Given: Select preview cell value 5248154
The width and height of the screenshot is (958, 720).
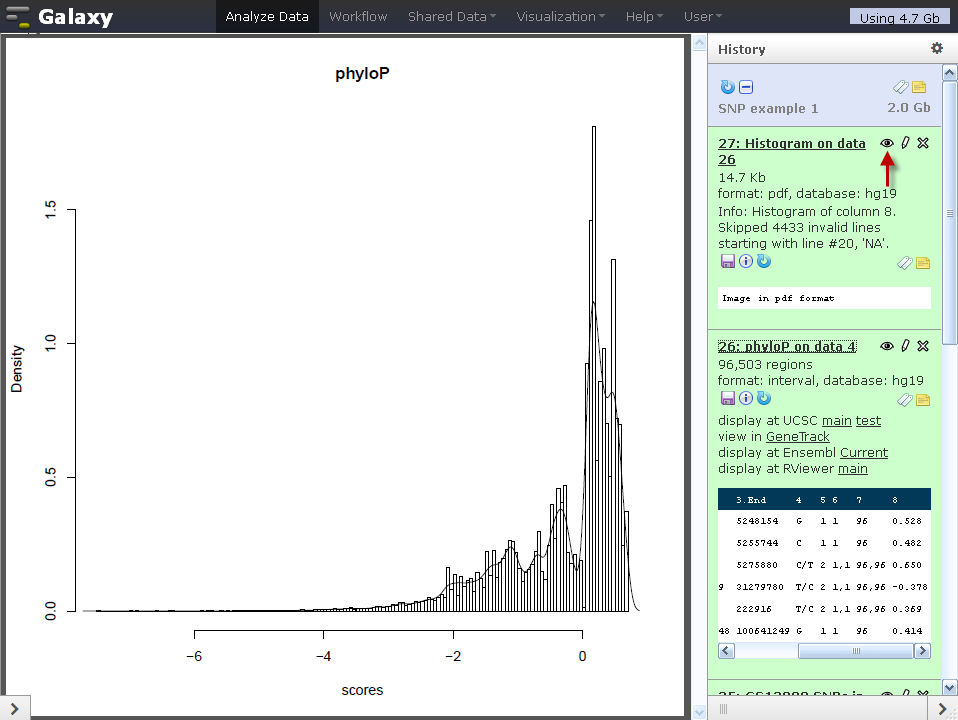Looking at the screenshot, I should [757, 521].
